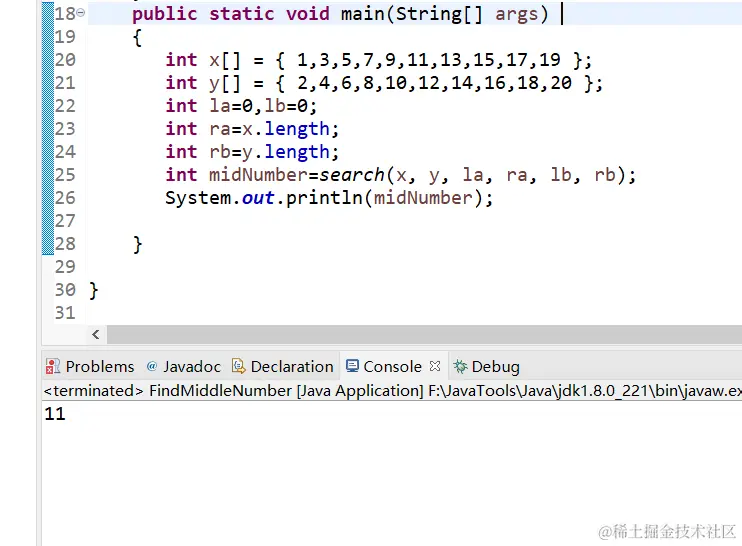Image resolution: width=742 pixels, height=546 pixels.
Task: Click the console output value 11
Action: tap(55, 414)
